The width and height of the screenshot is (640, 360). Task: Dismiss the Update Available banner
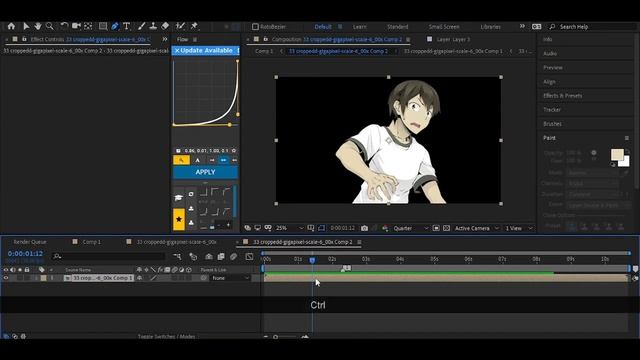pos(177,51)
